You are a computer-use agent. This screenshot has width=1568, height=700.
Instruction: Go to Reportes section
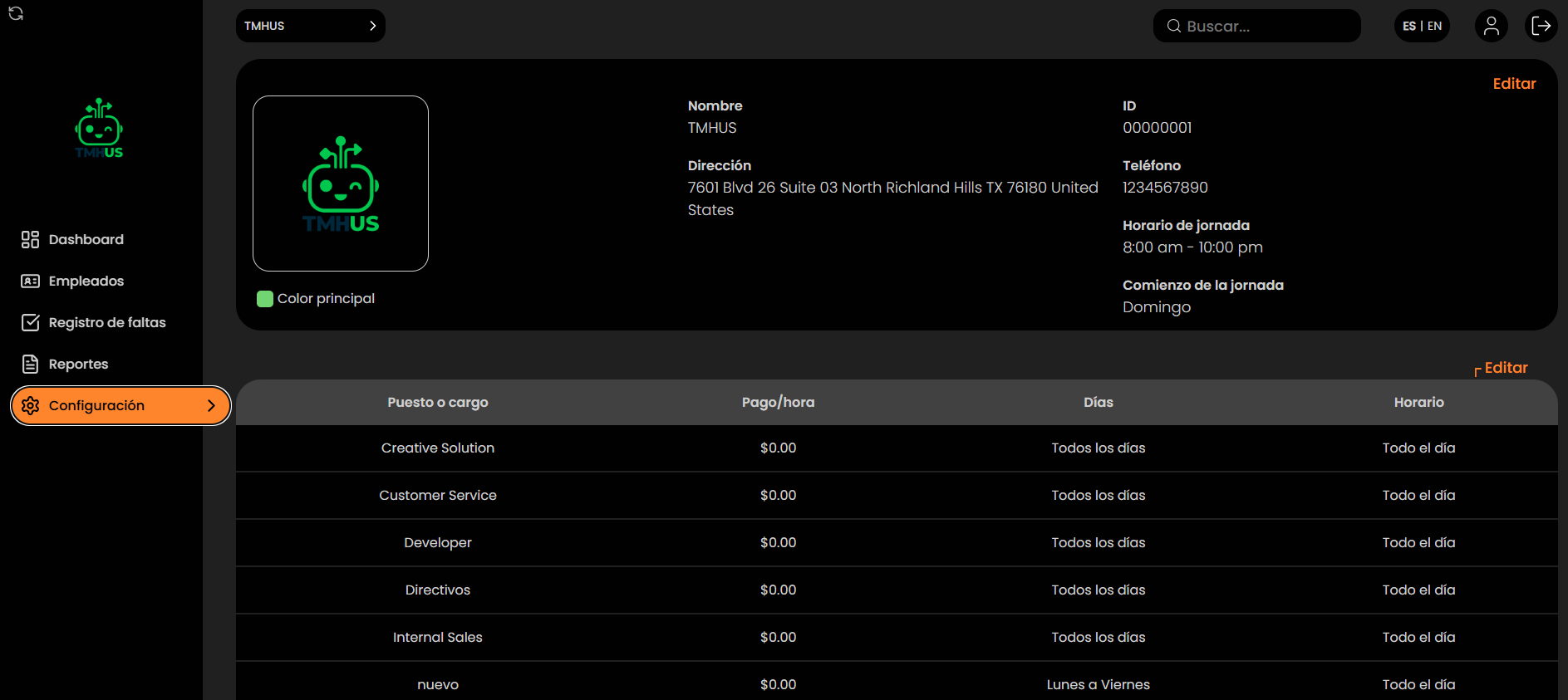(x=78, y=365)
